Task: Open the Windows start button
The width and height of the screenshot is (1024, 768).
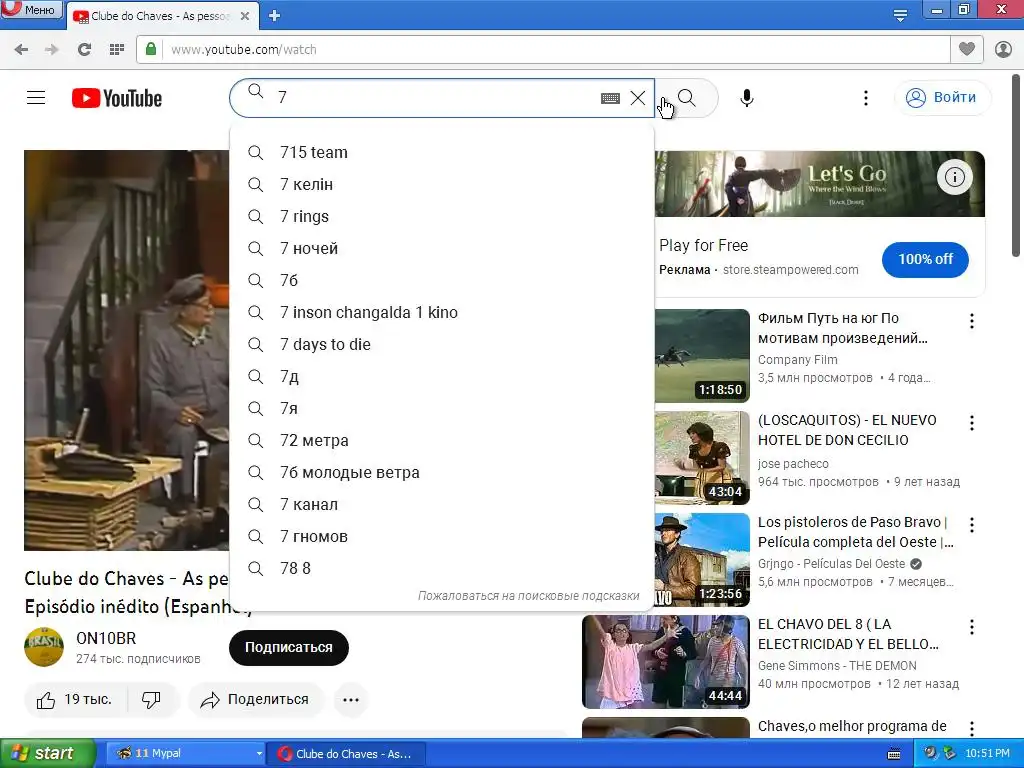Action: pyautogui.click(x=47, y=753)
